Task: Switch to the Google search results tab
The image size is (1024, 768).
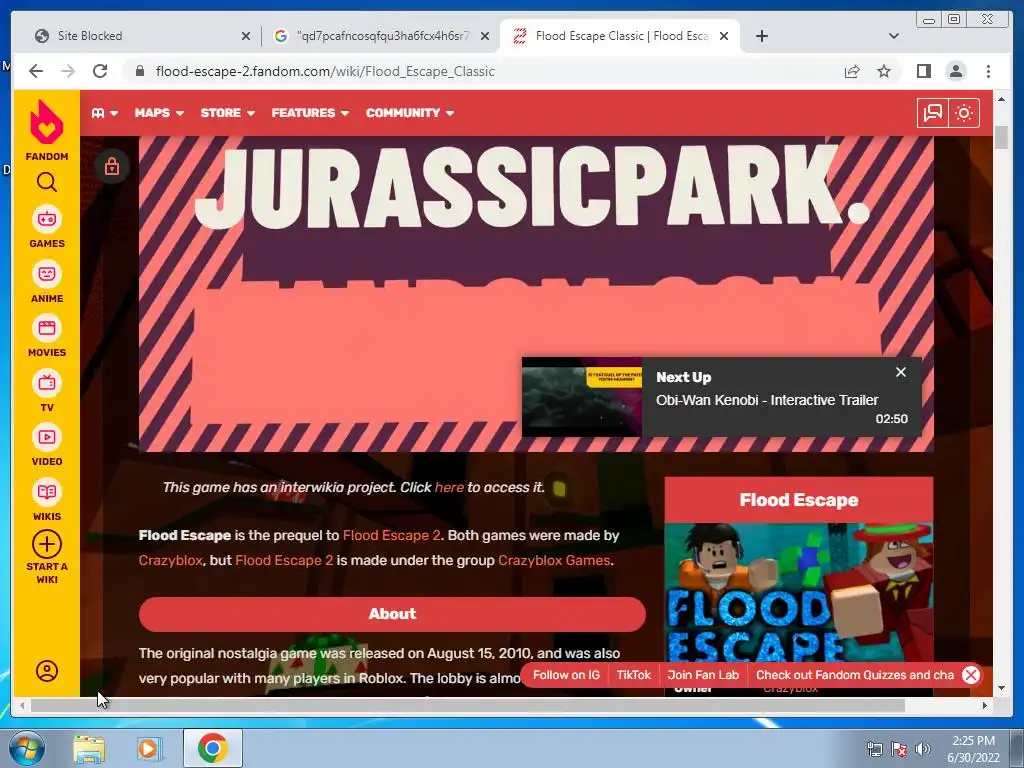Action: click(x=381, y=36)
